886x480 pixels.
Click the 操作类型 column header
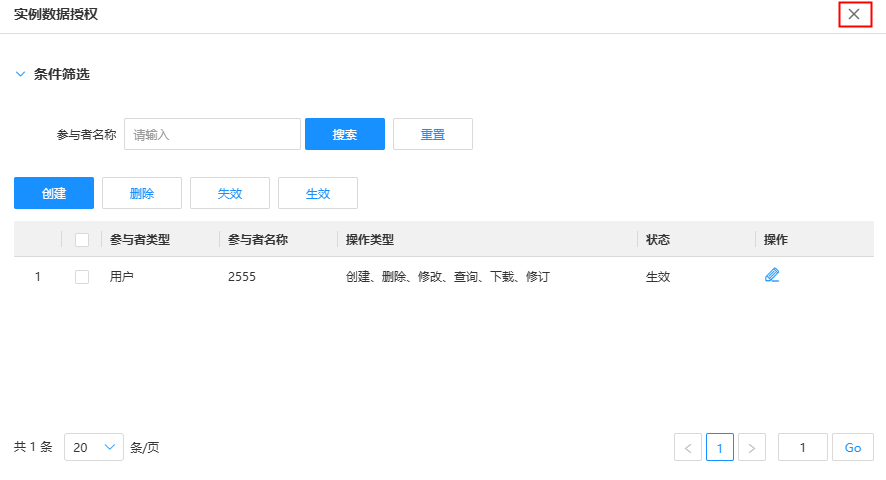tap(370, 240)
